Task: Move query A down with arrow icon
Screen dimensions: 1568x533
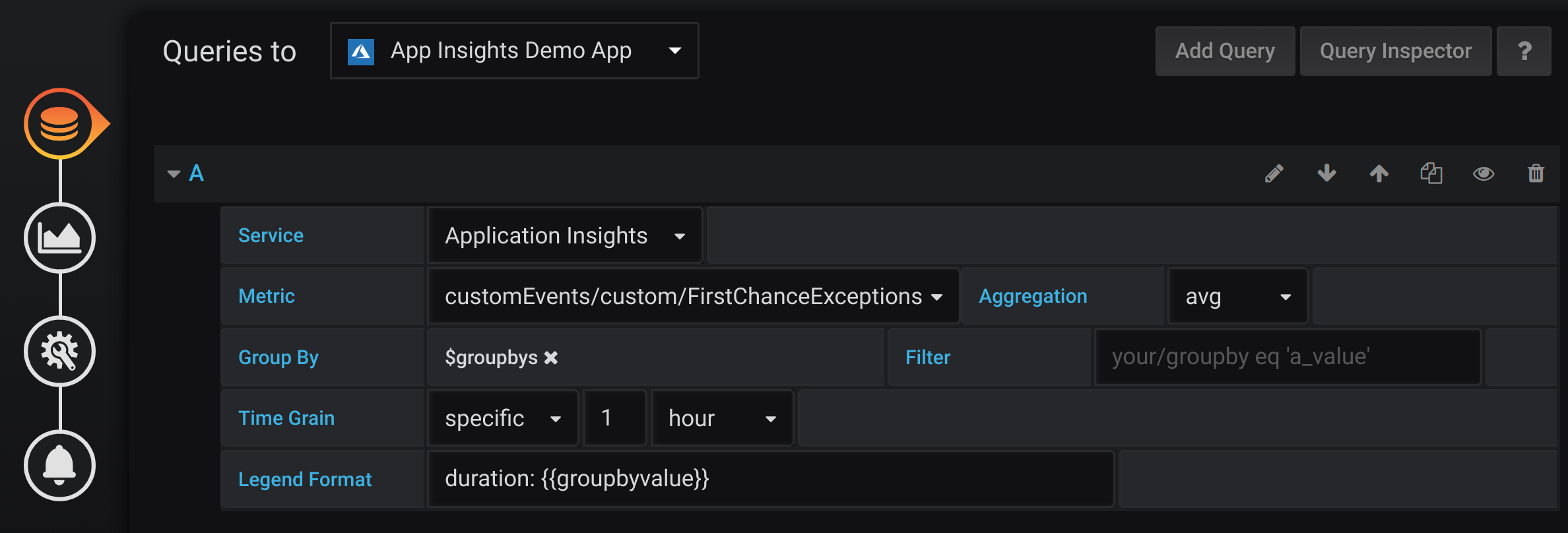Action: [1326, 173]
